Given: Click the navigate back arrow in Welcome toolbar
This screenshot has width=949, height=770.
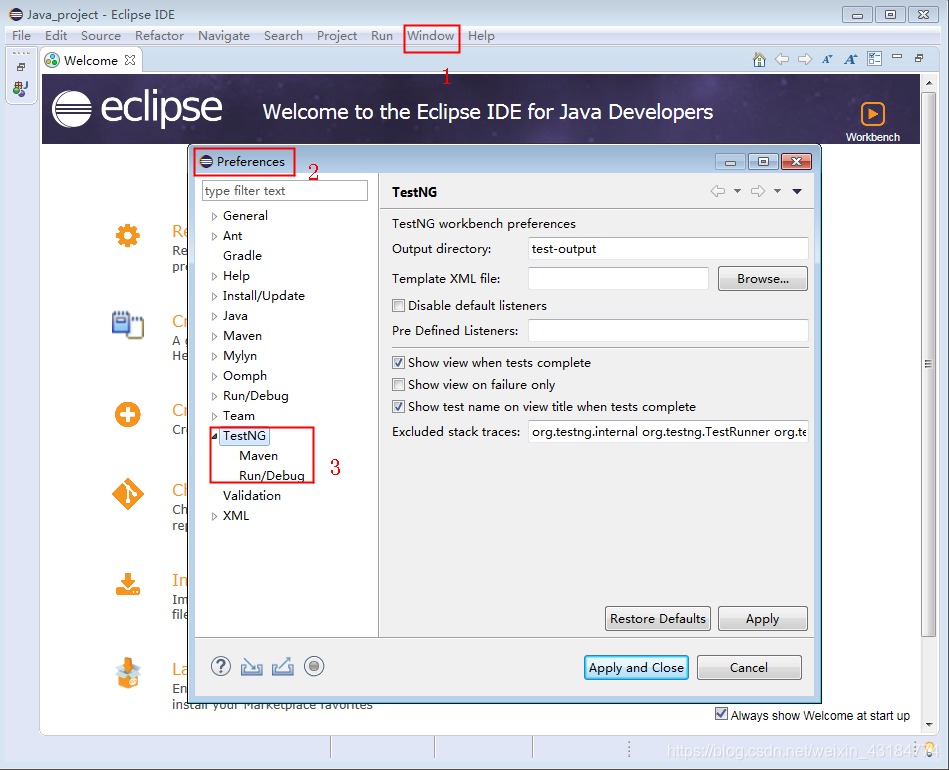Looking at the screenshot, I should [x=782, y=59].
